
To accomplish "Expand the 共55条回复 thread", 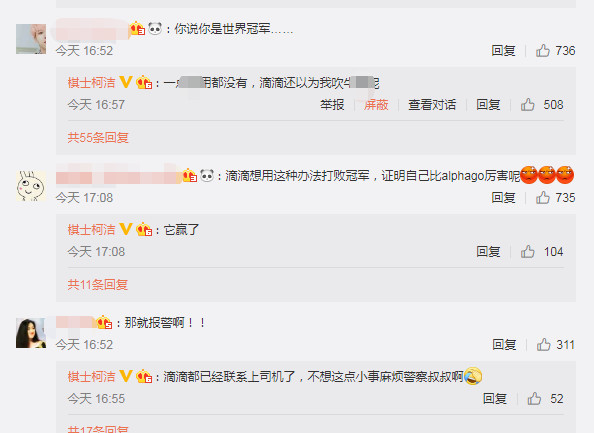I will coord(98,138).
